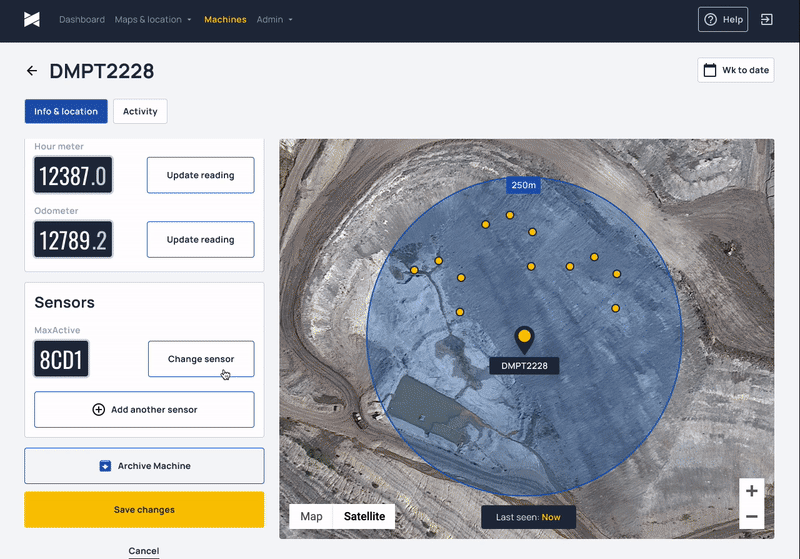Zoom out the map with minus button

tap(752, 517)
